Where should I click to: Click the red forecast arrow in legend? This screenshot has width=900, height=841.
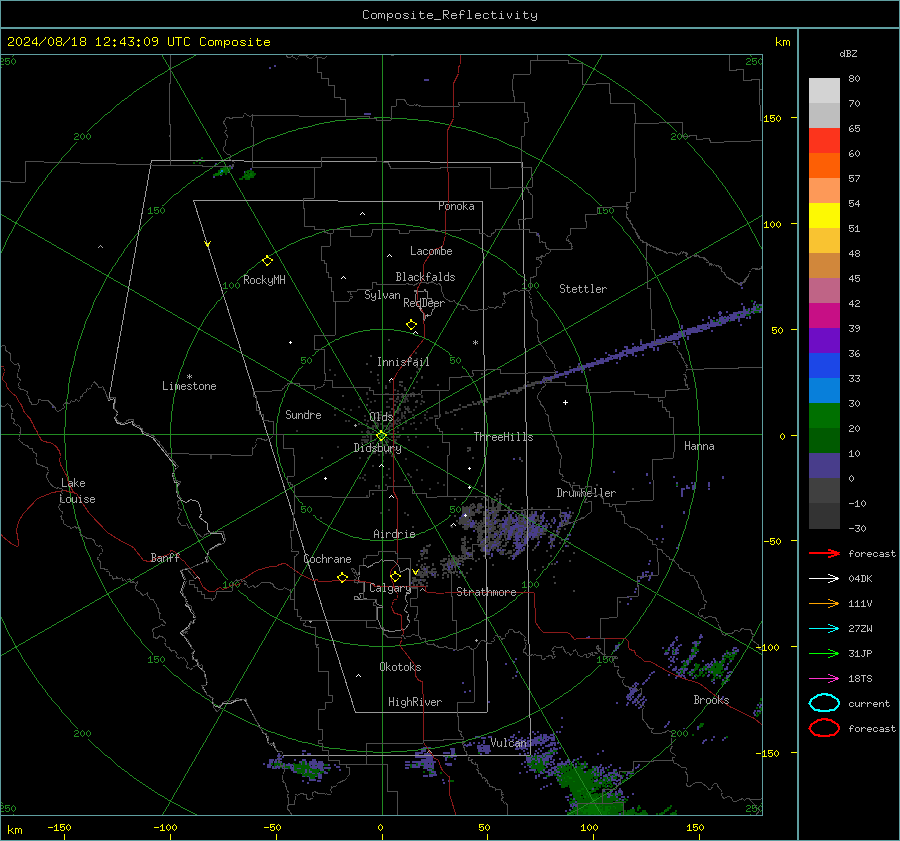824,553
